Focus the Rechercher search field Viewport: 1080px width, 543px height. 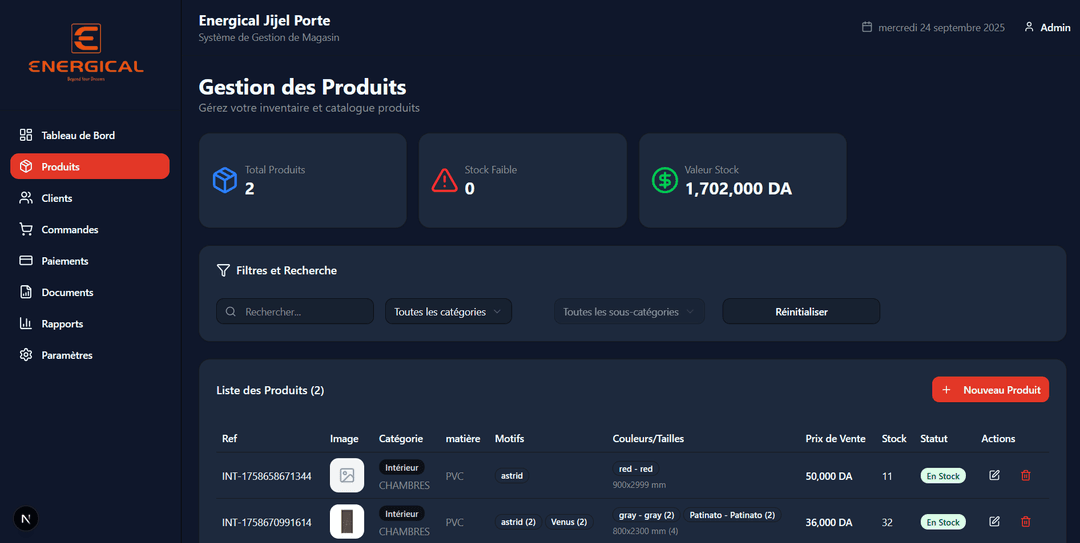coord(300,312)
